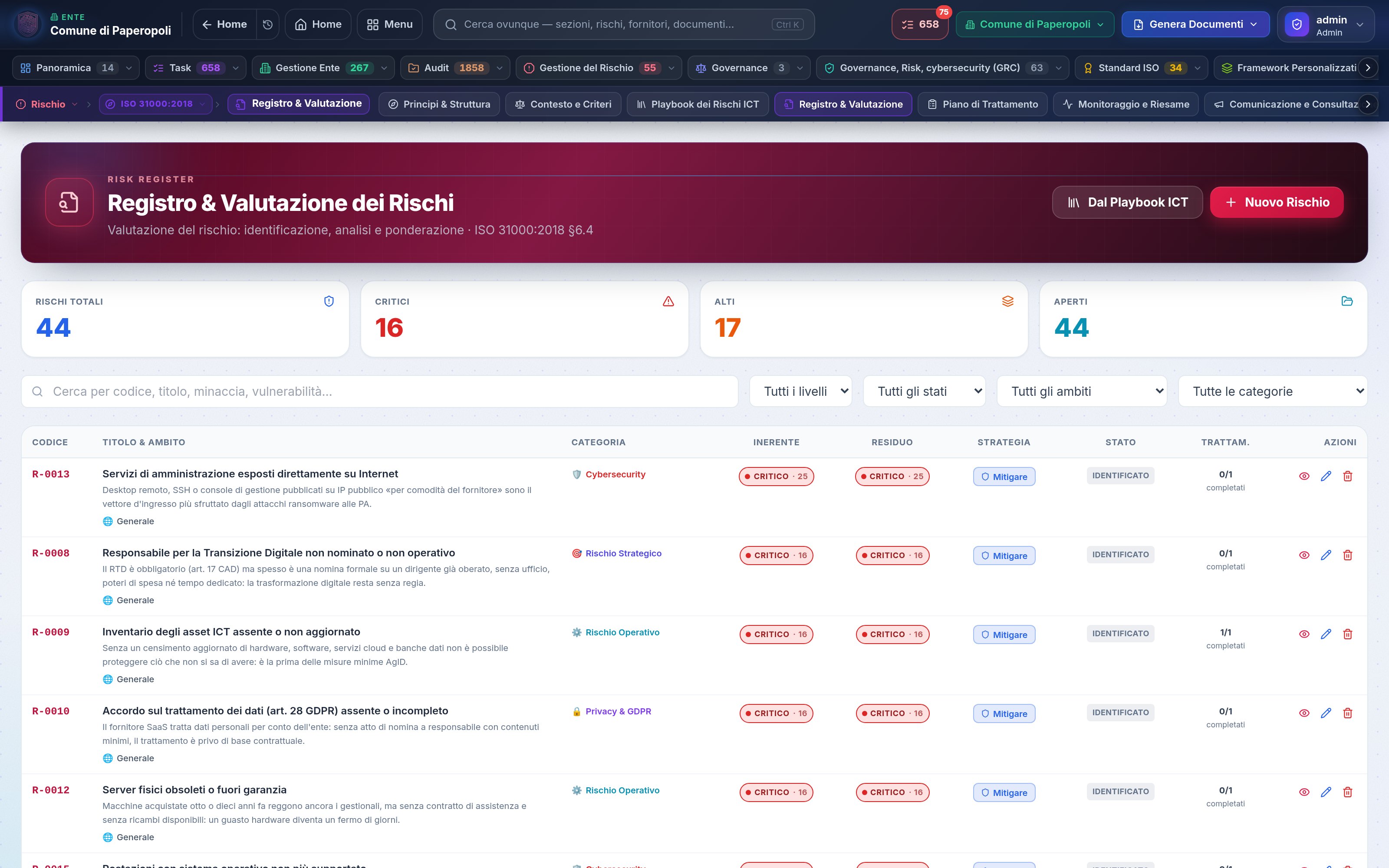Focus the risk register search by codice field

coord(379,391)
